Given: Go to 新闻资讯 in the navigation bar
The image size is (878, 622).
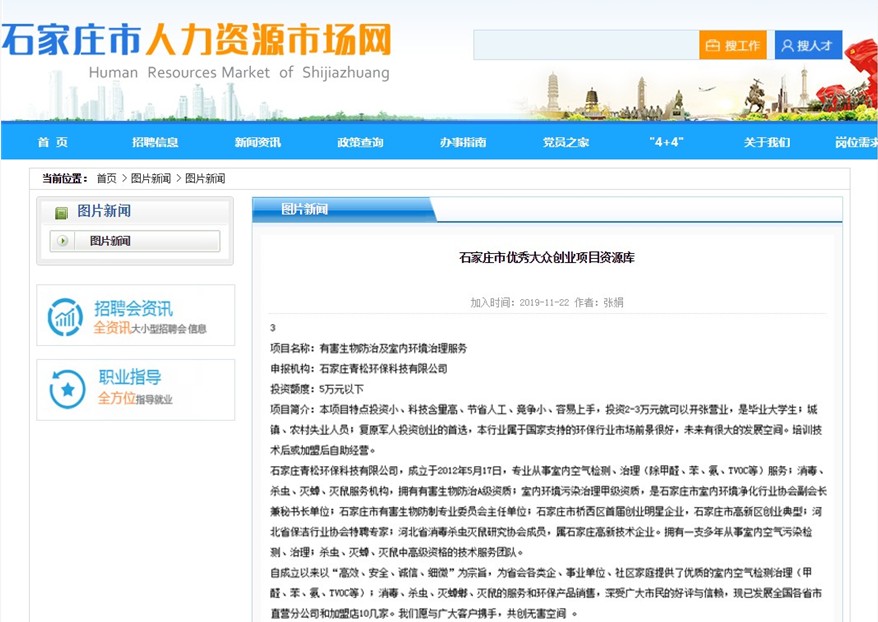Looking at the screenshot, I should [x=258, y=142].
